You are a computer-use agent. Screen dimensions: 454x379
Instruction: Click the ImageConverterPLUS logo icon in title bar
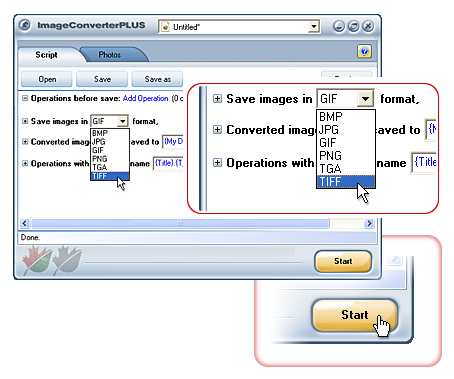click(x=25, y=25)
